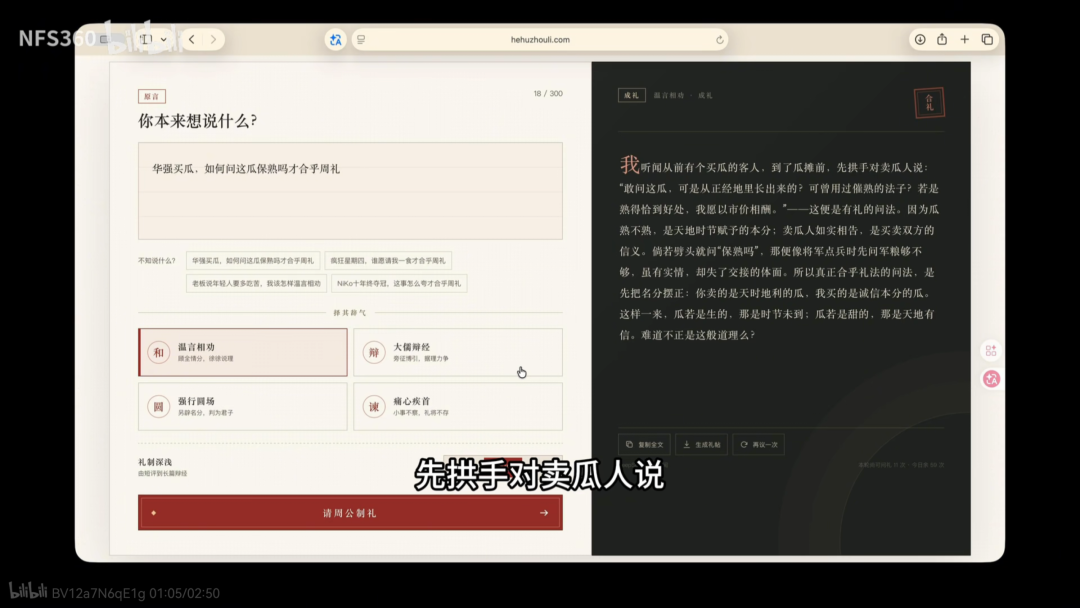Screen dimensions: 1080x608
Task: Show the tab overview icon
Action: [x=987, y=39]
